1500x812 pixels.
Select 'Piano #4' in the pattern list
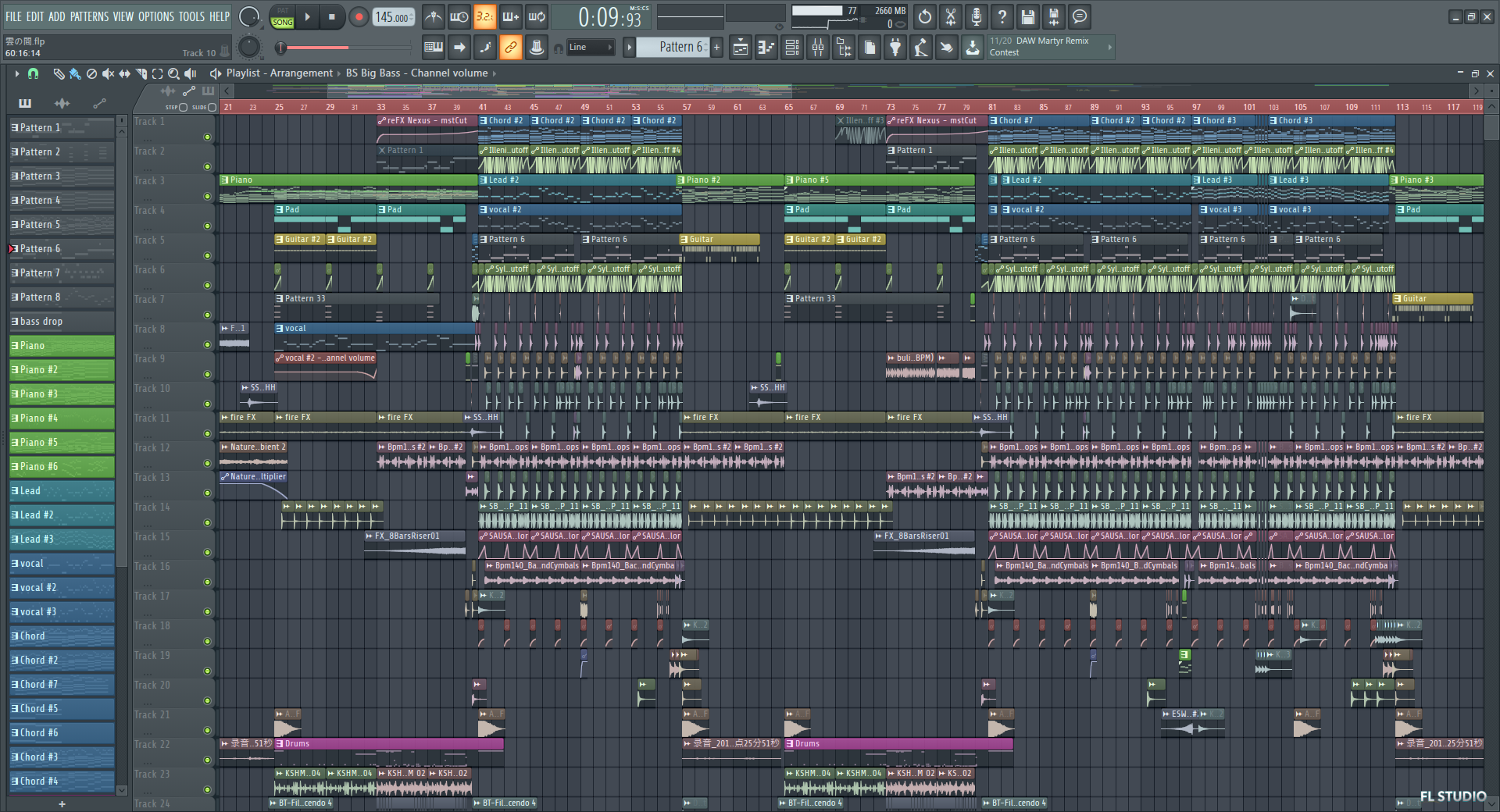tap(62, 418)
